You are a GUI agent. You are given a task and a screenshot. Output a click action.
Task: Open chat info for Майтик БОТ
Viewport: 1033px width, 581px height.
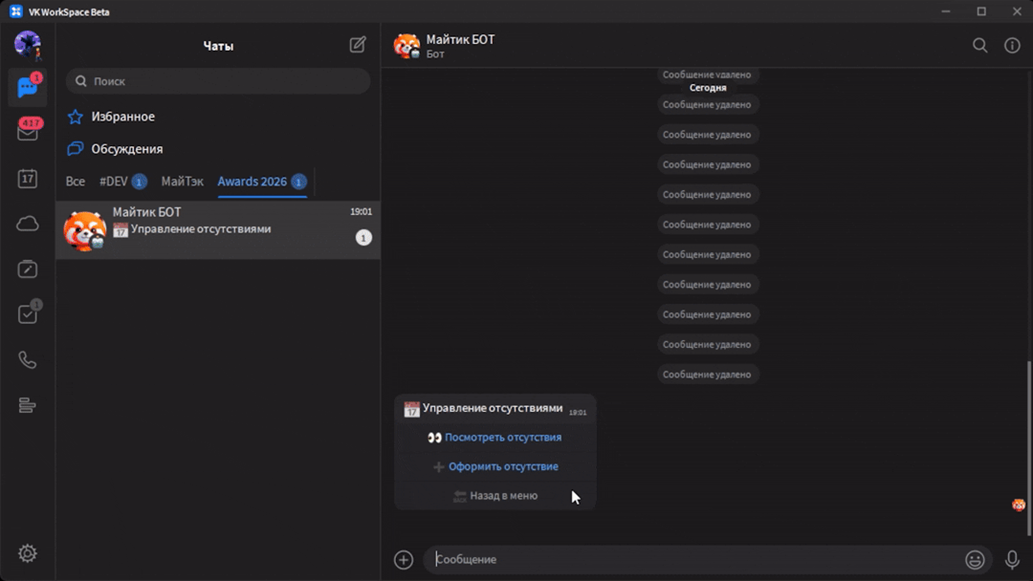click(1012, 45)
